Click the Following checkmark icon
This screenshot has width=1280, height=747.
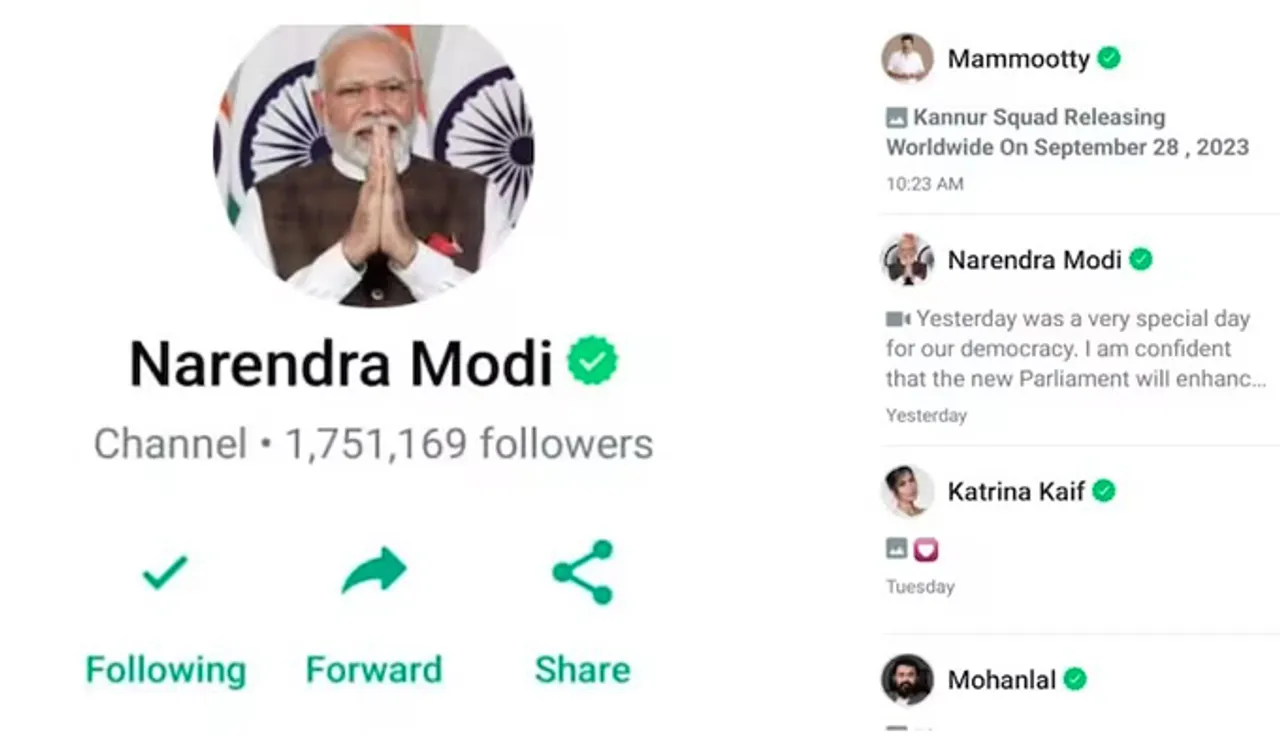165,573
